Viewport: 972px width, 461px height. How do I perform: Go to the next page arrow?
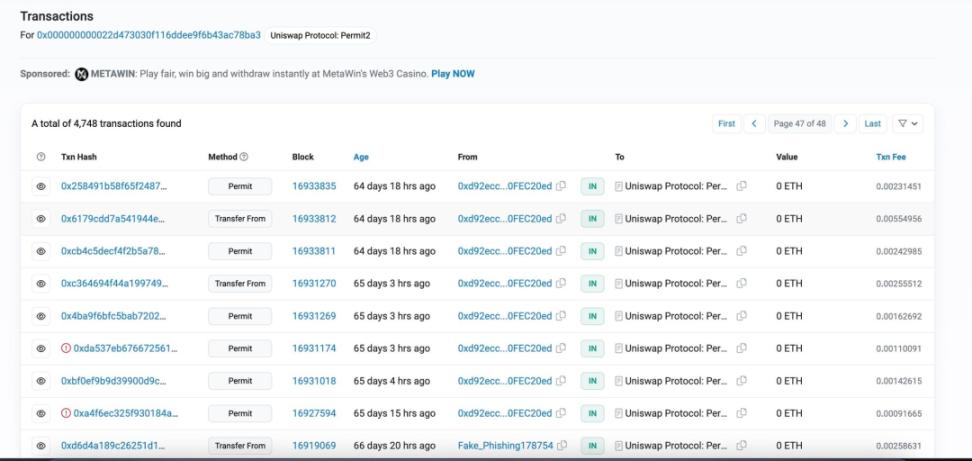click(x=846, y=124)
